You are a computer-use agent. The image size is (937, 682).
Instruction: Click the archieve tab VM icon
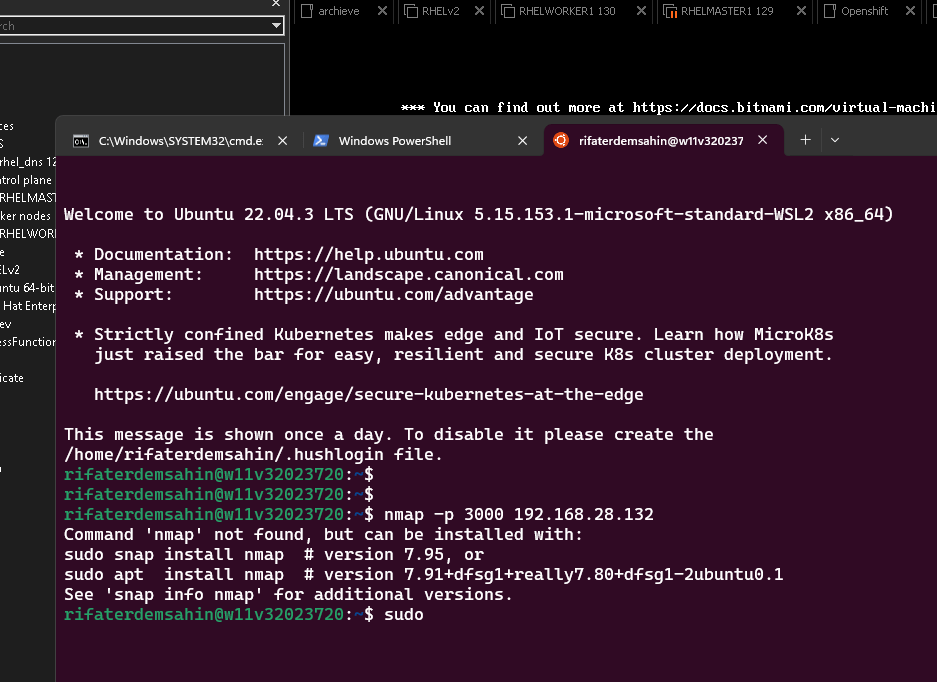(307, 11)
